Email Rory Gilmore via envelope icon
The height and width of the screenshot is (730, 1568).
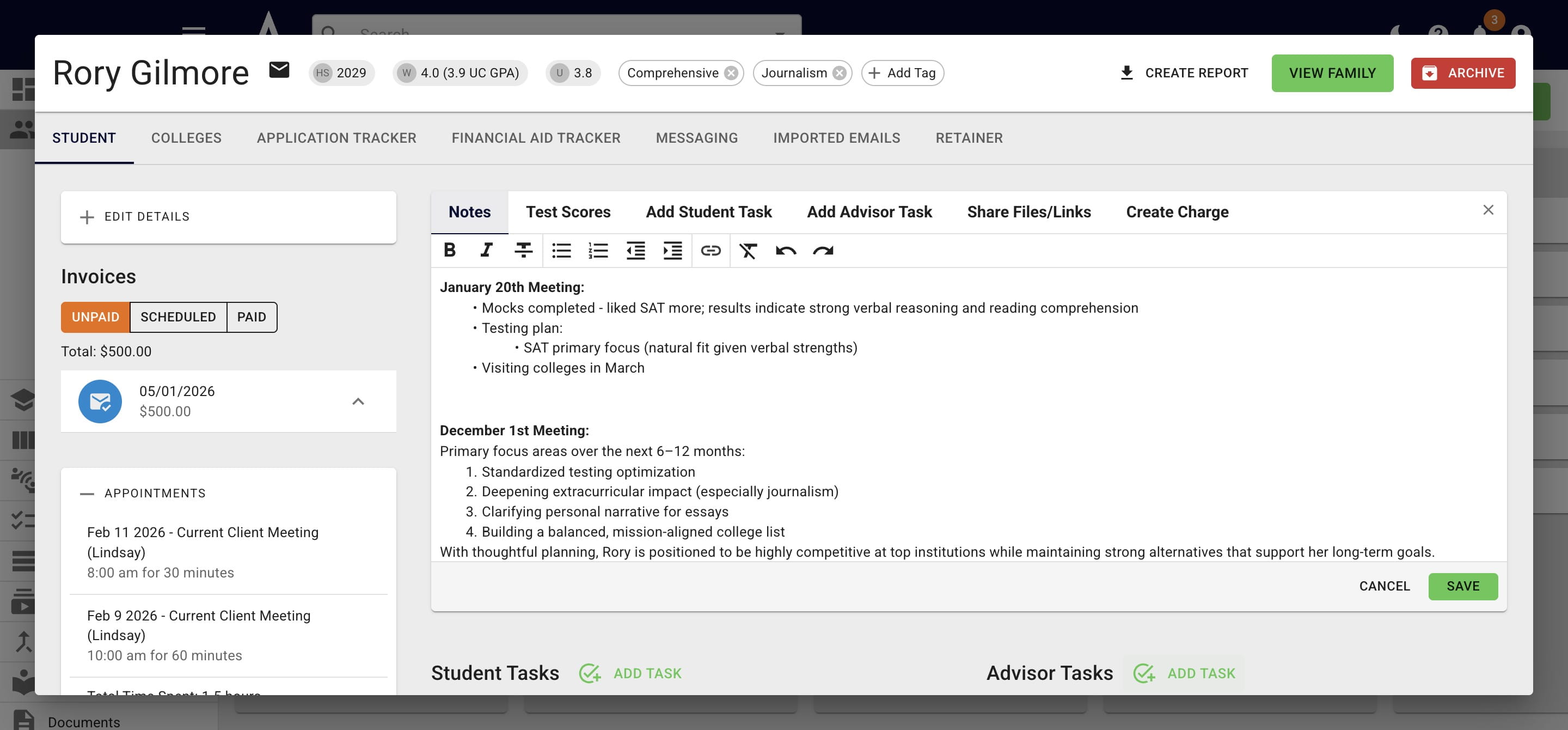pos(279,71)
